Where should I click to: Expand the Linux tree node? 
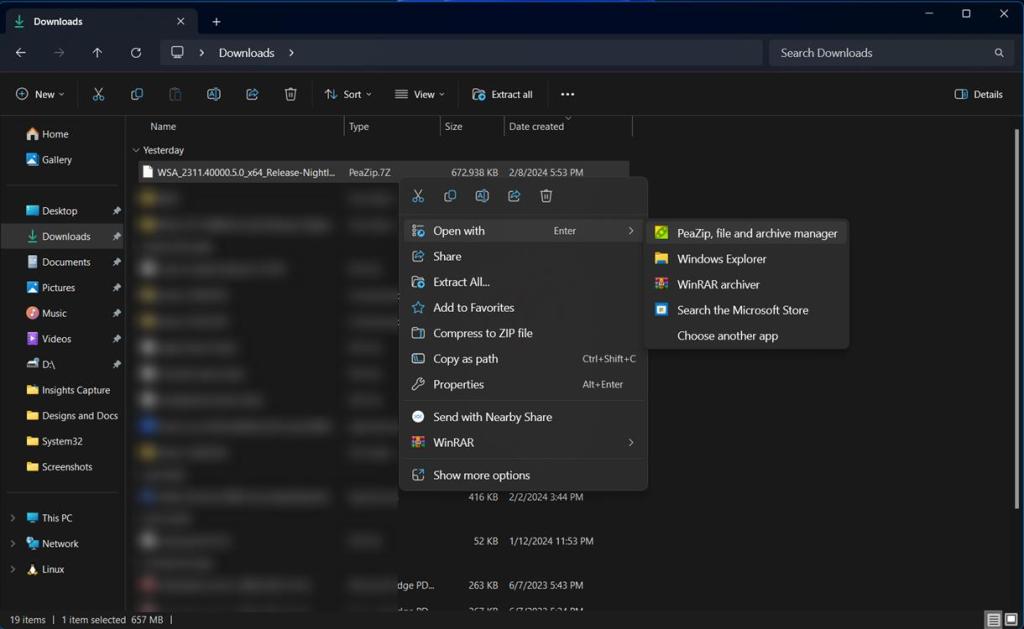click(12, 569)
